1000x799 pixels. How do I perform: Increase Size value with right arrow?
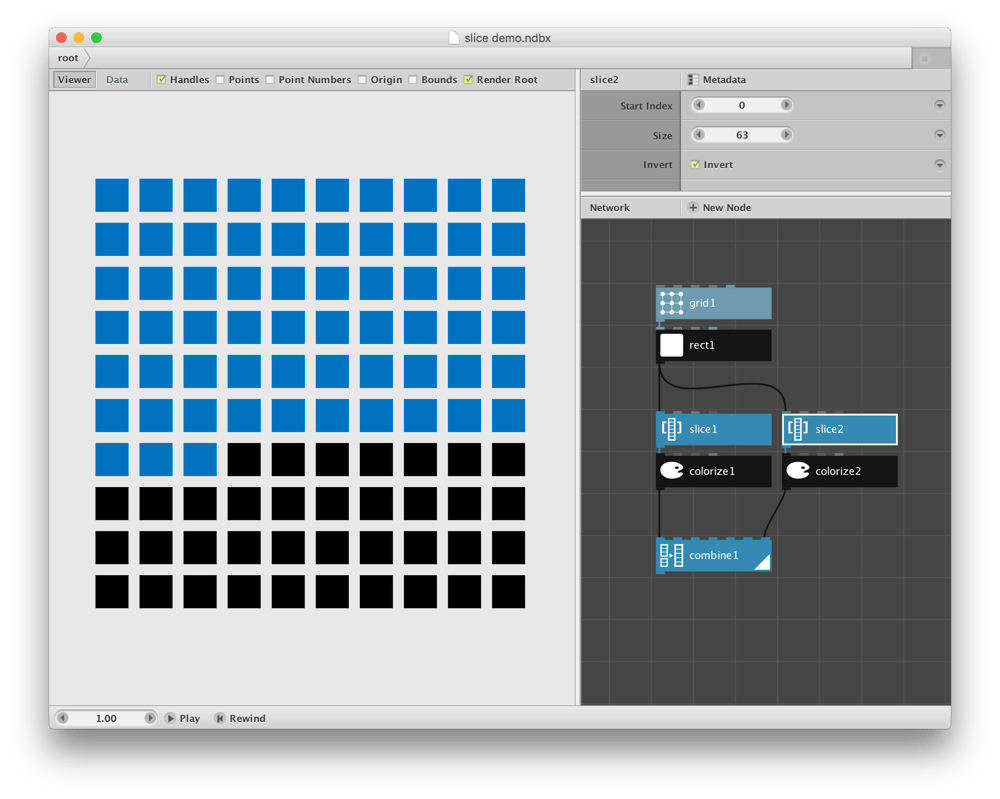[x=786, y=135]
